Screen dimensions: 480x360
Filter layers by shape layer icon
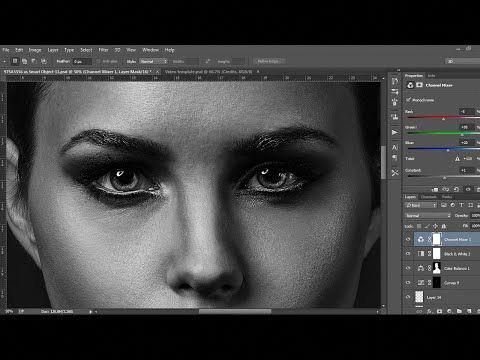[x=471, y=205]
